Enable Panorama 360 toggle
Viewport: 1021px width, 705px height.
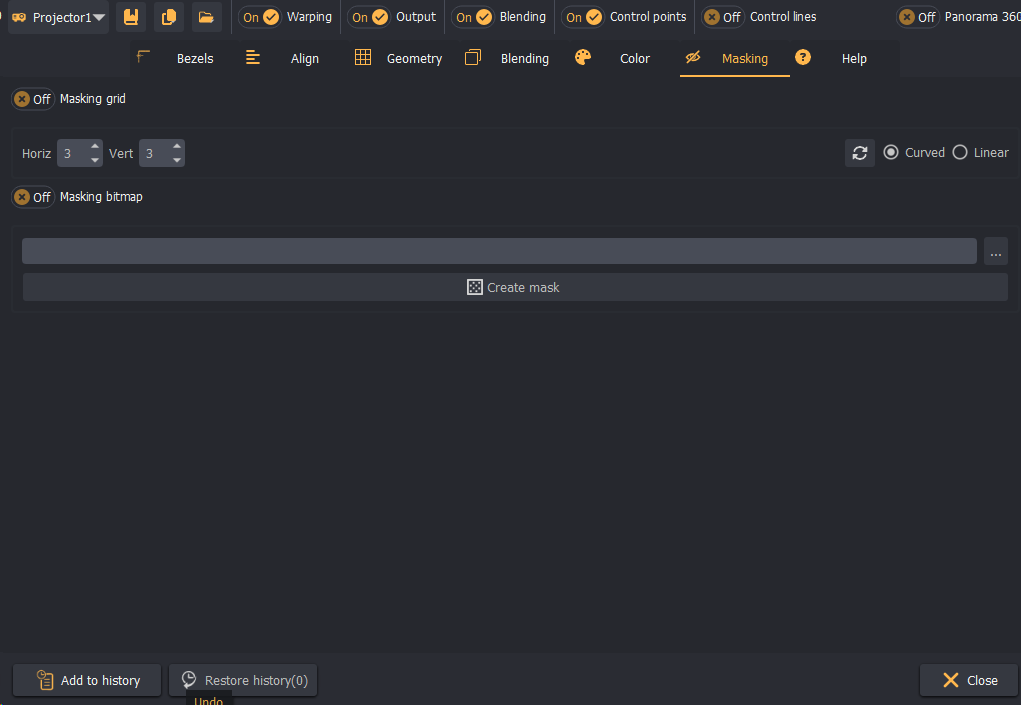917,17
